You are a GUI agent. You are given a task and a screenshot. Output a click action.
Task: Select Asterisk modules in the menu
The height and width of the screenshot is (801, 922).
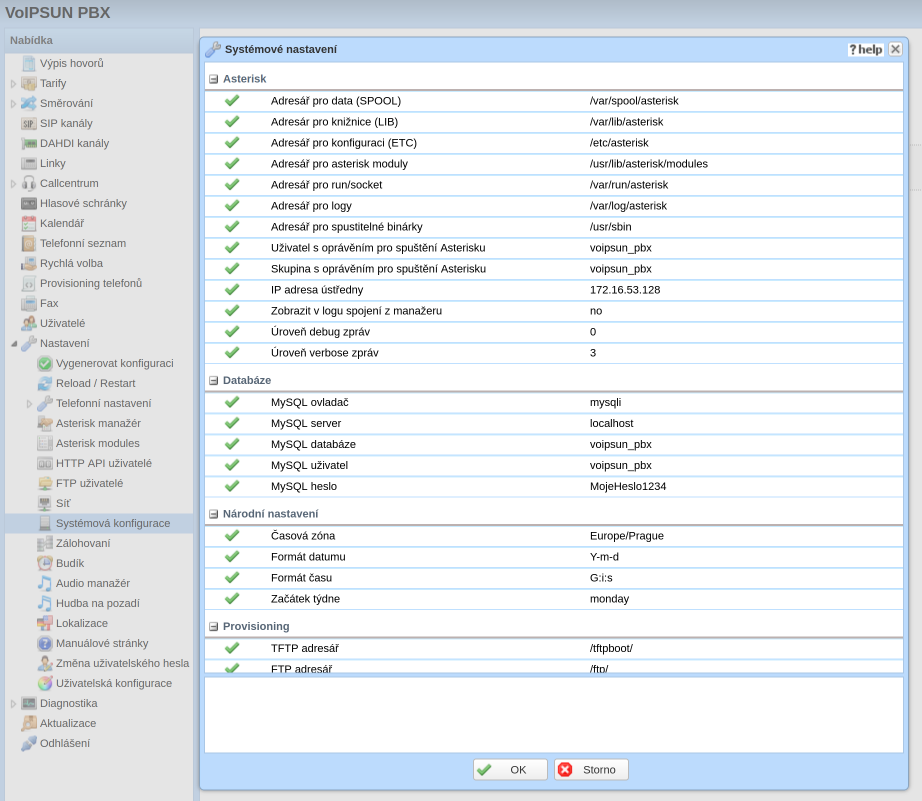[99, 443]
